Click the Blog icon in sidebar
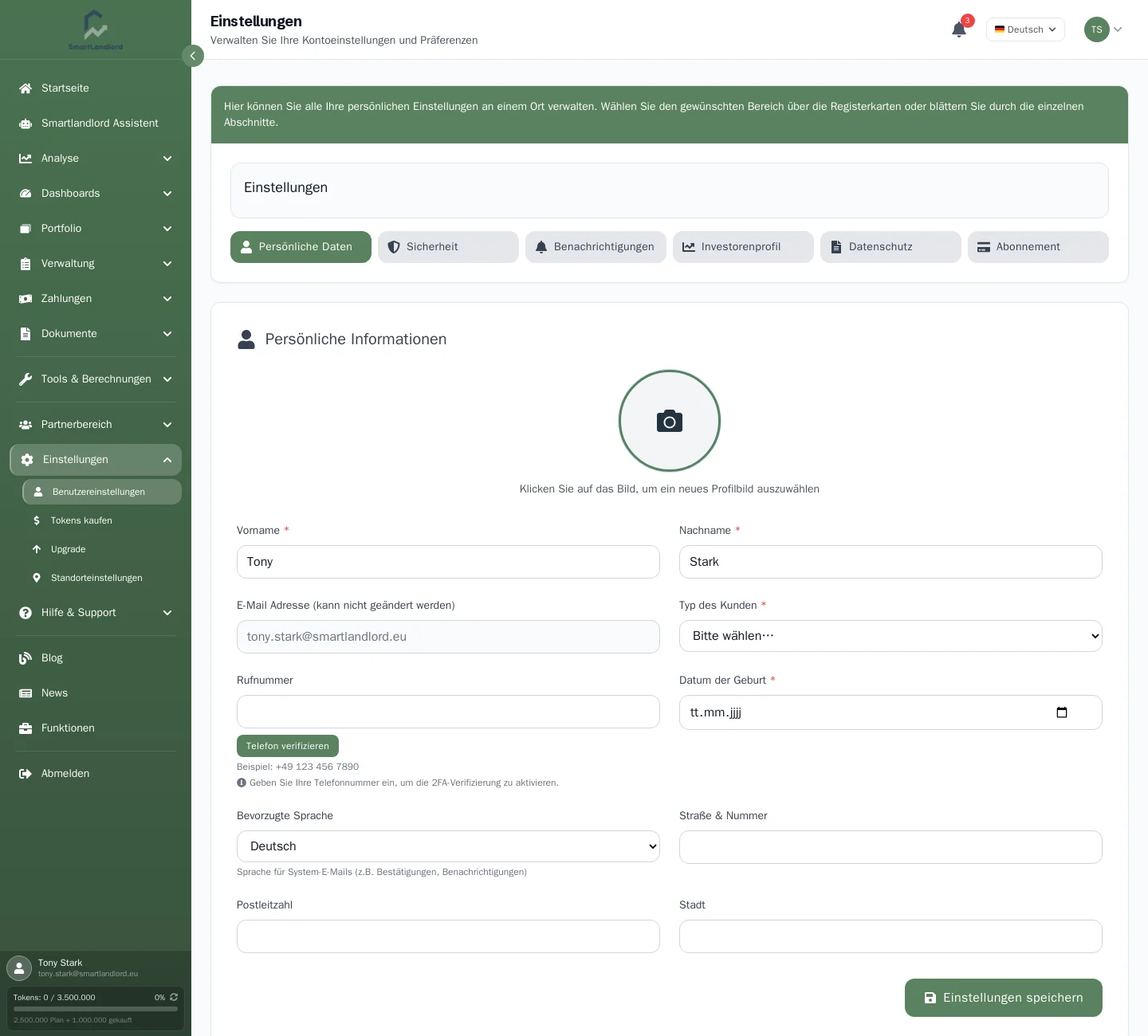Screen dimensions: 1148x1036 point(26,658)
